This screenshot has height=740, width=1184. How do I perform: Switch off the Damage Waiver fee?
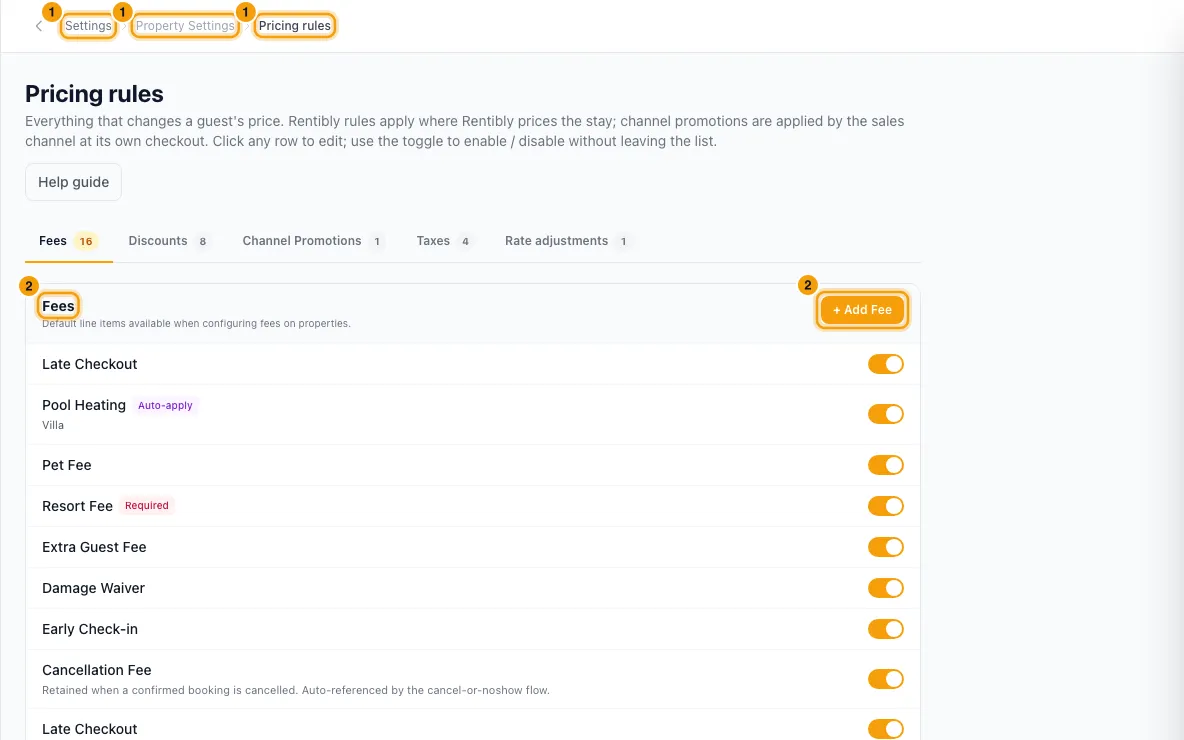click(x=886, y=587)
